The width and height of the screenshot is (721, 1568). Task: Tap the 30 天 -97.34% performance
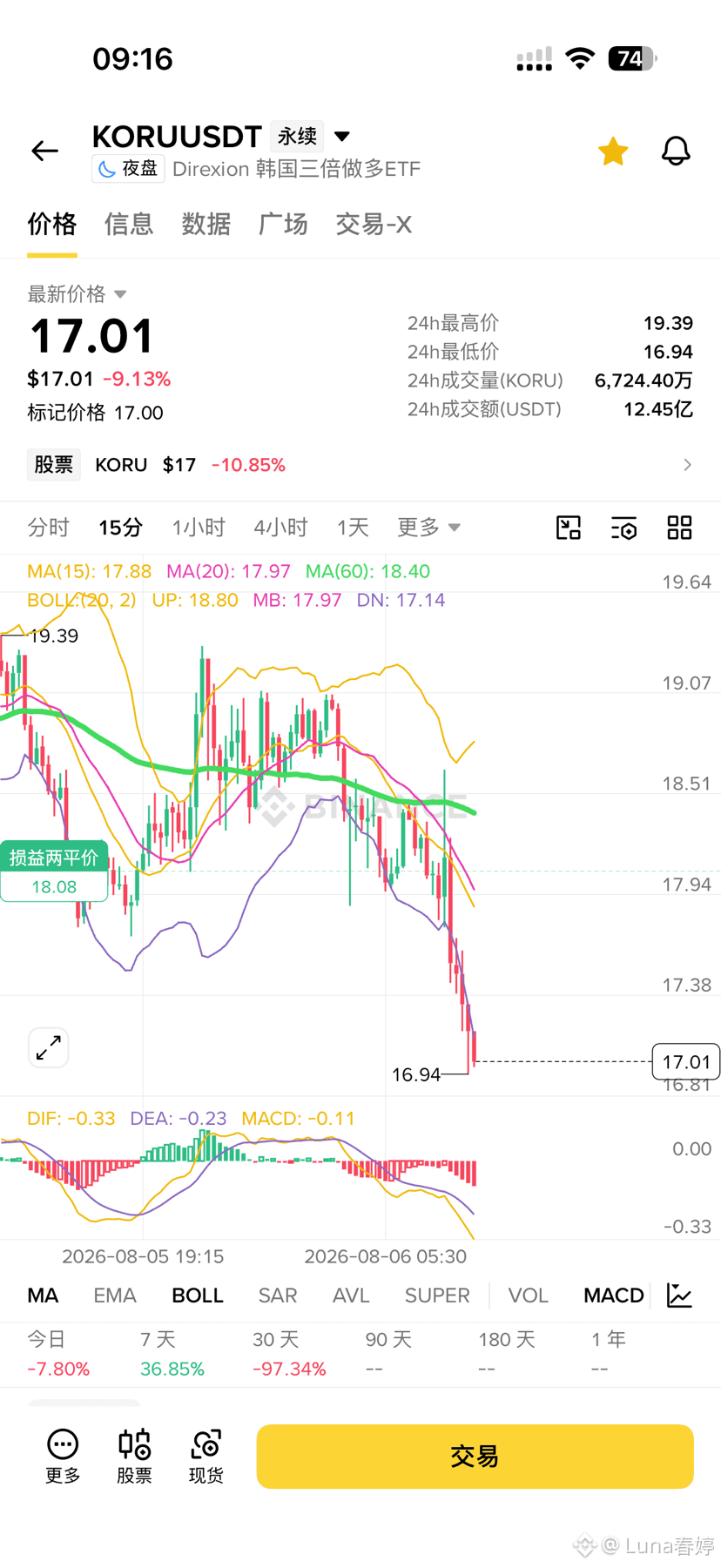click(x=289, y=1354)
